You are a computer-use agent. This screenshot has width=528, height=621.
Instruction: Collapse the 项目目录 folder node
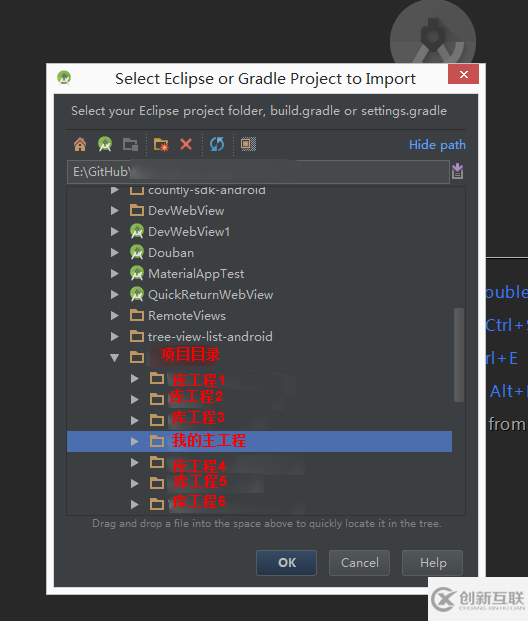pyautogui.click(x=115, y=358)
